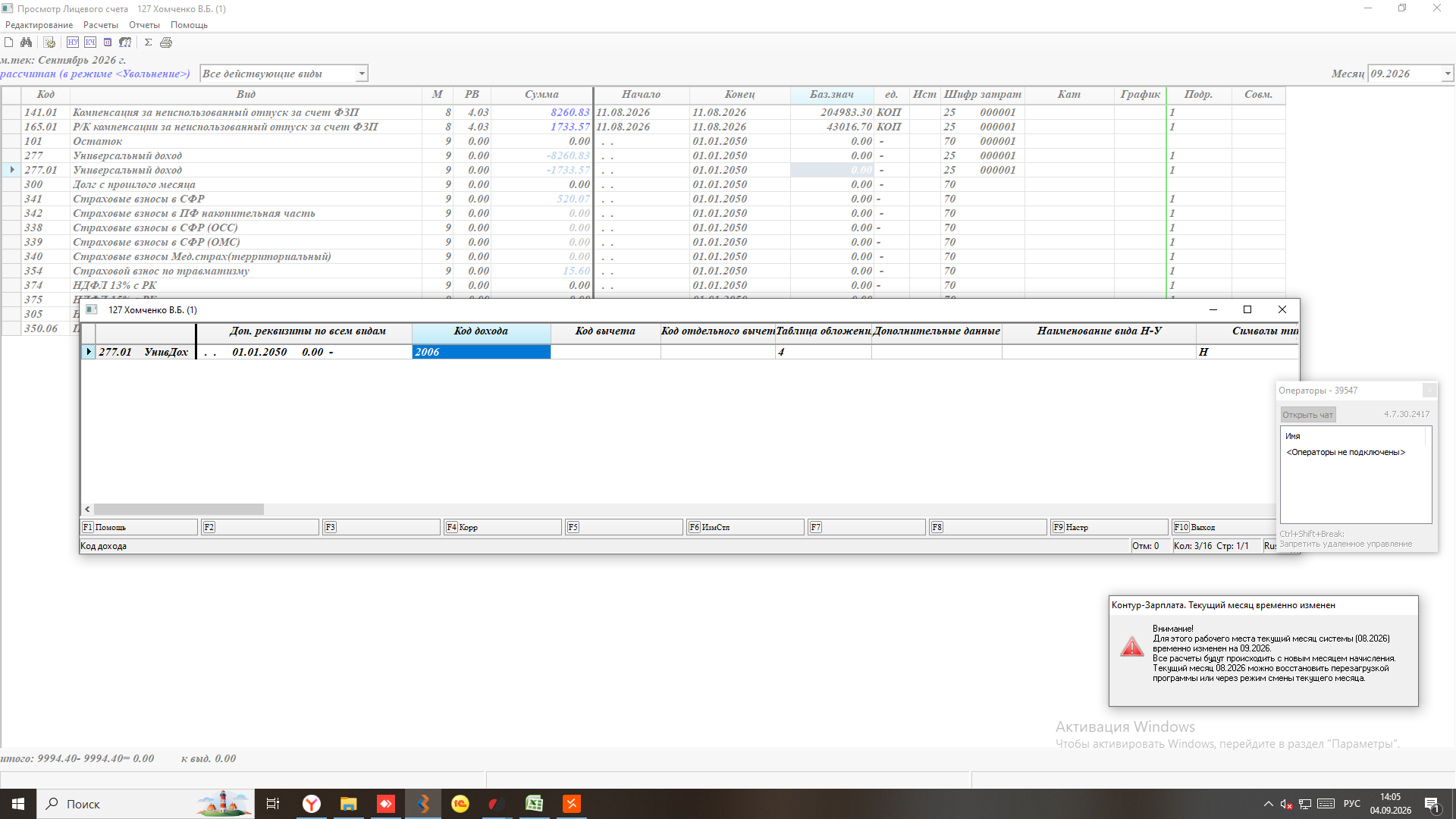Click the НУ toolbar icon
Image resolution: width=1456 pixels, height=819 pixels.
pos(73,42)
